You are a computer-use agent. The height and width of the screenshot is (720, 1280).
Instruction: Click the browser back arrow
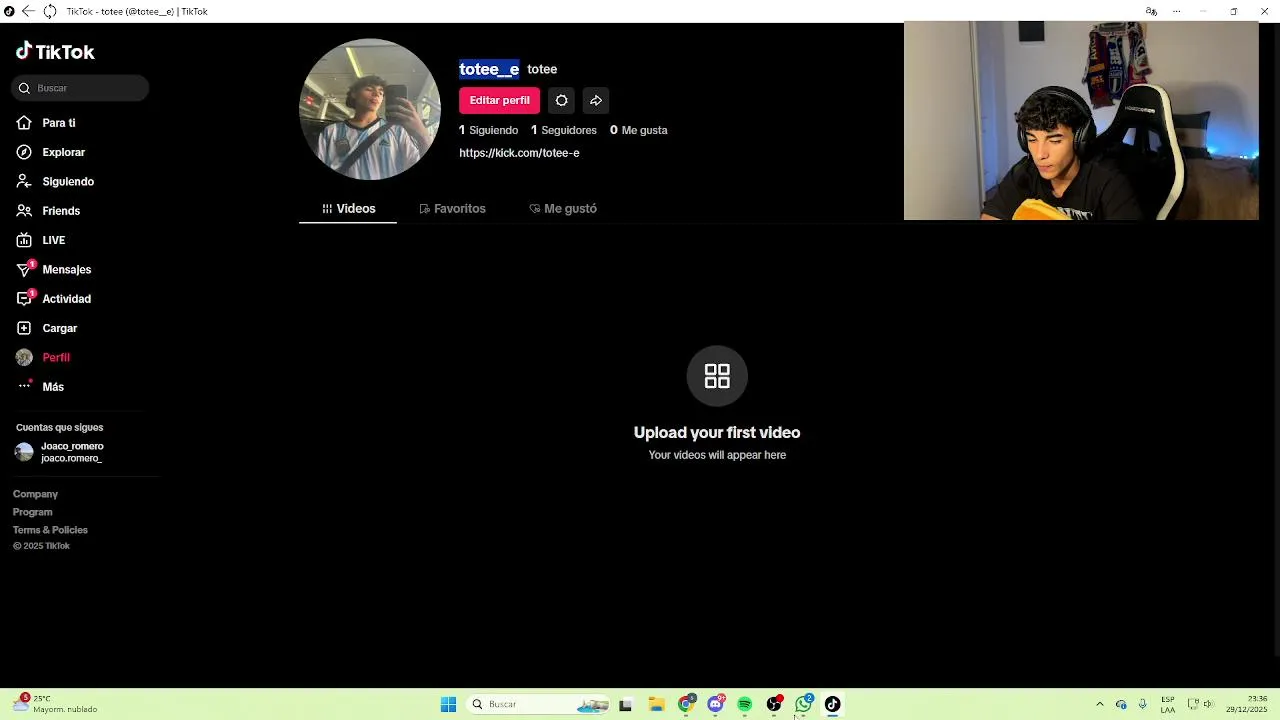(28, 11)
